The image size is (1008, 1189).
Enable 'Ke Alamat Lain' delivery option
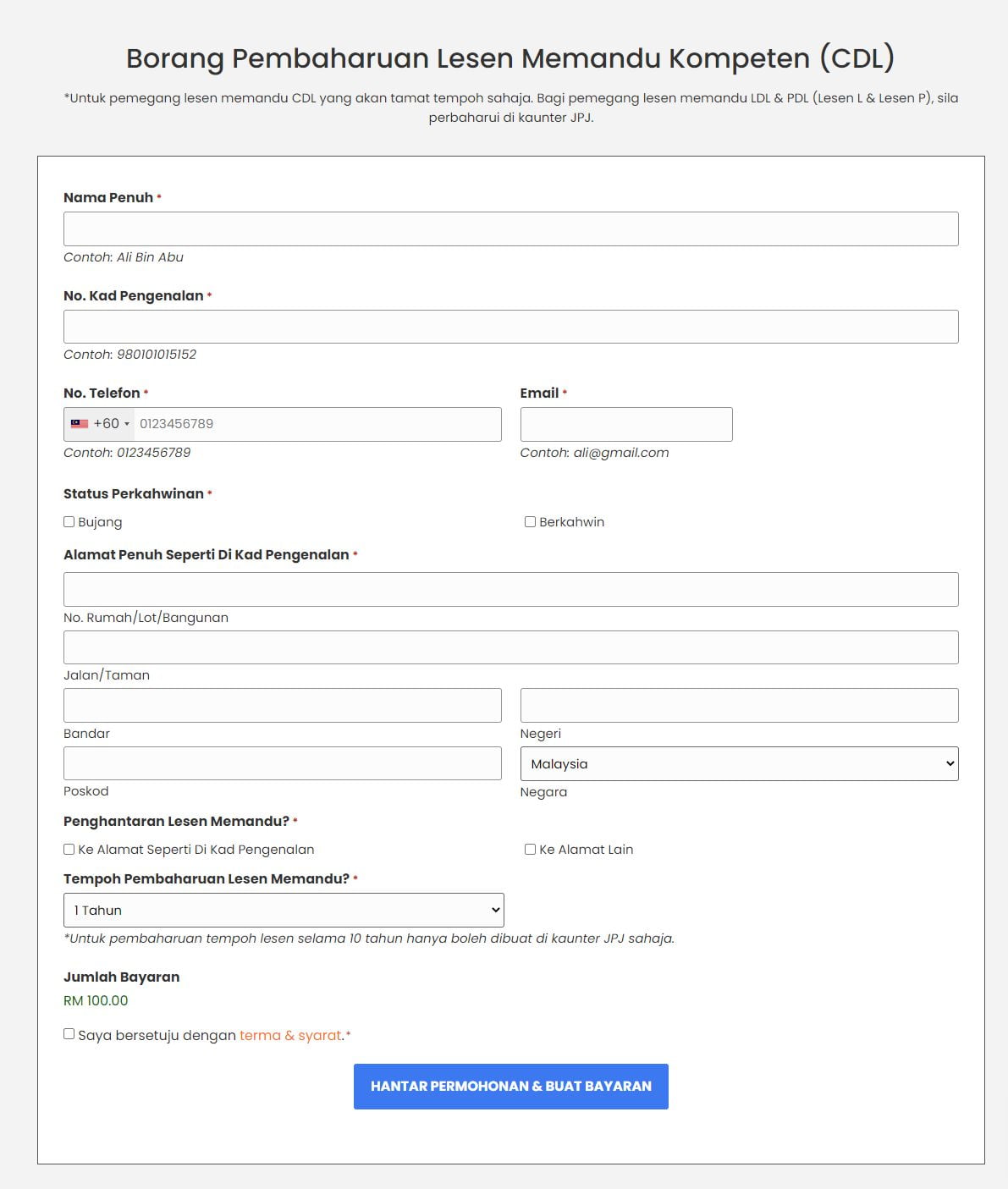[x=530, y=849]
